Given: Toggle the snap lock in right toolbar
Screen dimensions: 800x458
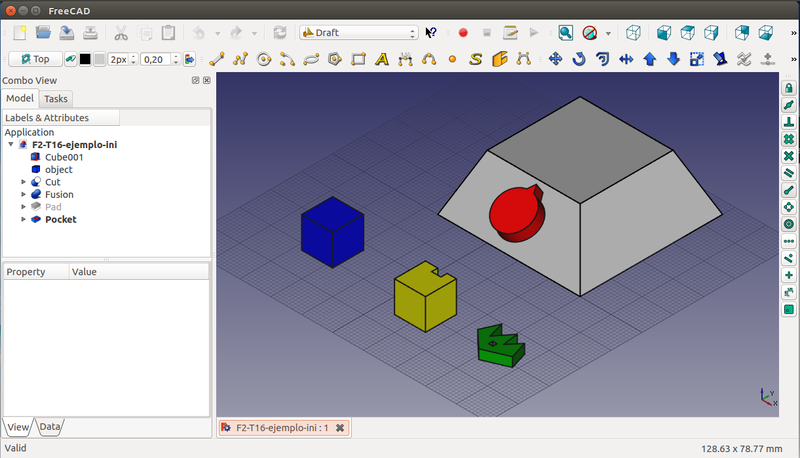Looking at the screenshot, I should tap(788, 88).
